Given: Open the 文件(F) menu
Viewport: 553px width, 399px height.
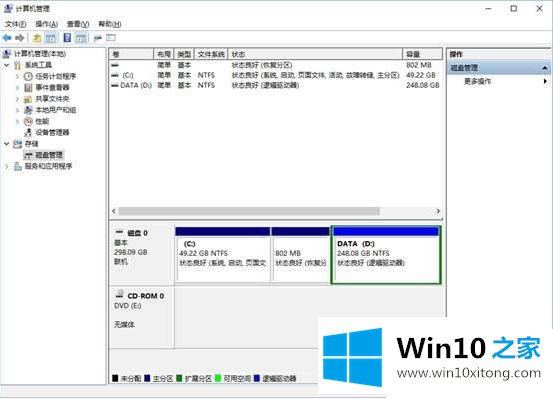Looking at the screenshot, I should click(15, 24).
